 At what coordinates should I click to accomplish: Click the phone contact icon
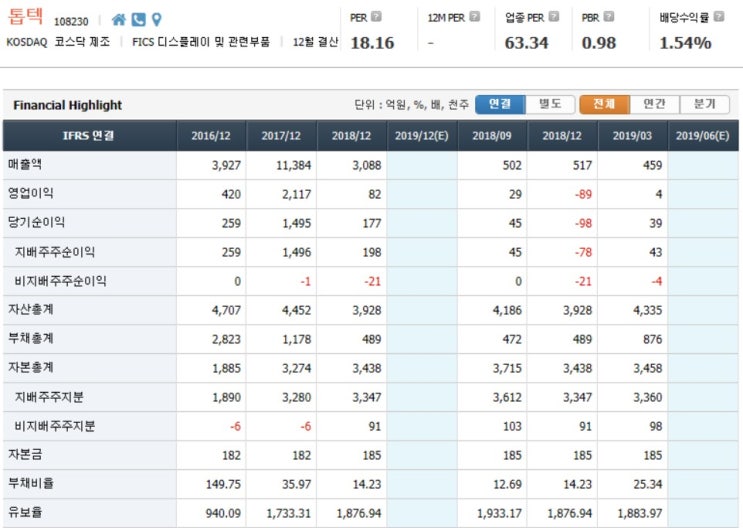coord(138,19)
